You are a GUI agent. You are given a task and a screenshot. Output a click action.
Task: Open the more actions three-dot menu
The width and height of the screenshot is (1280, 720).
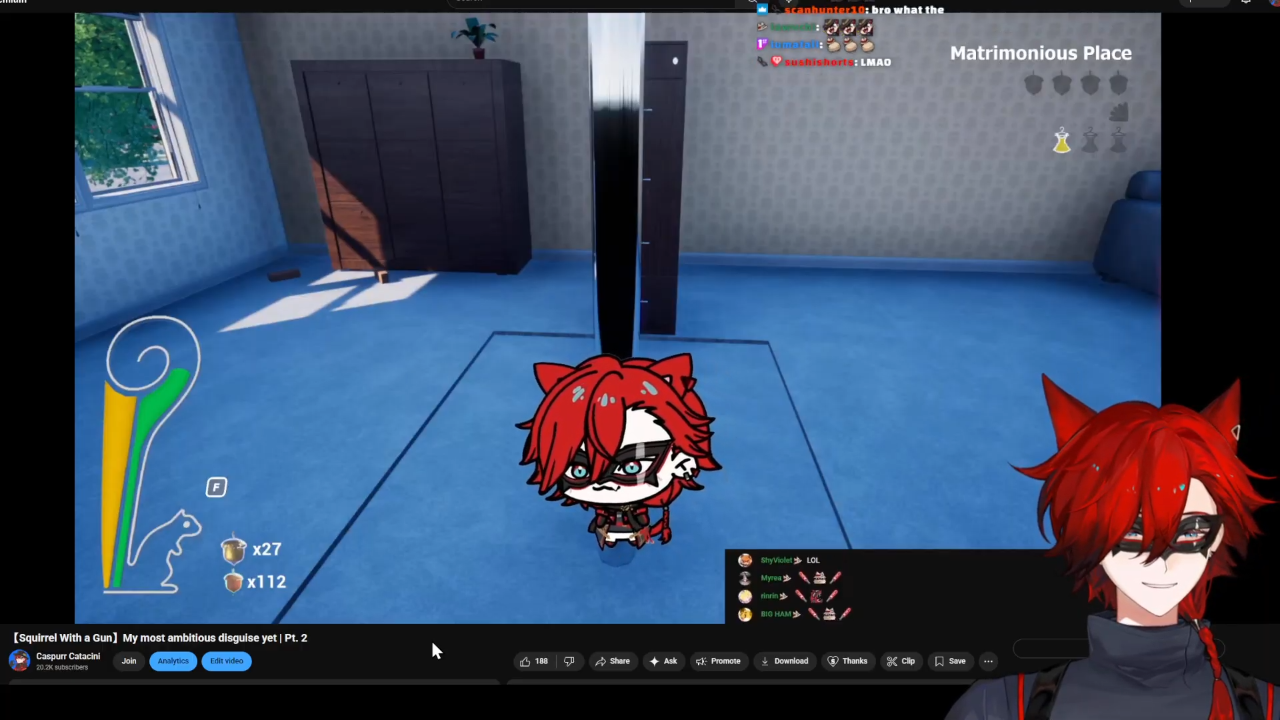(x=988, y=661)
